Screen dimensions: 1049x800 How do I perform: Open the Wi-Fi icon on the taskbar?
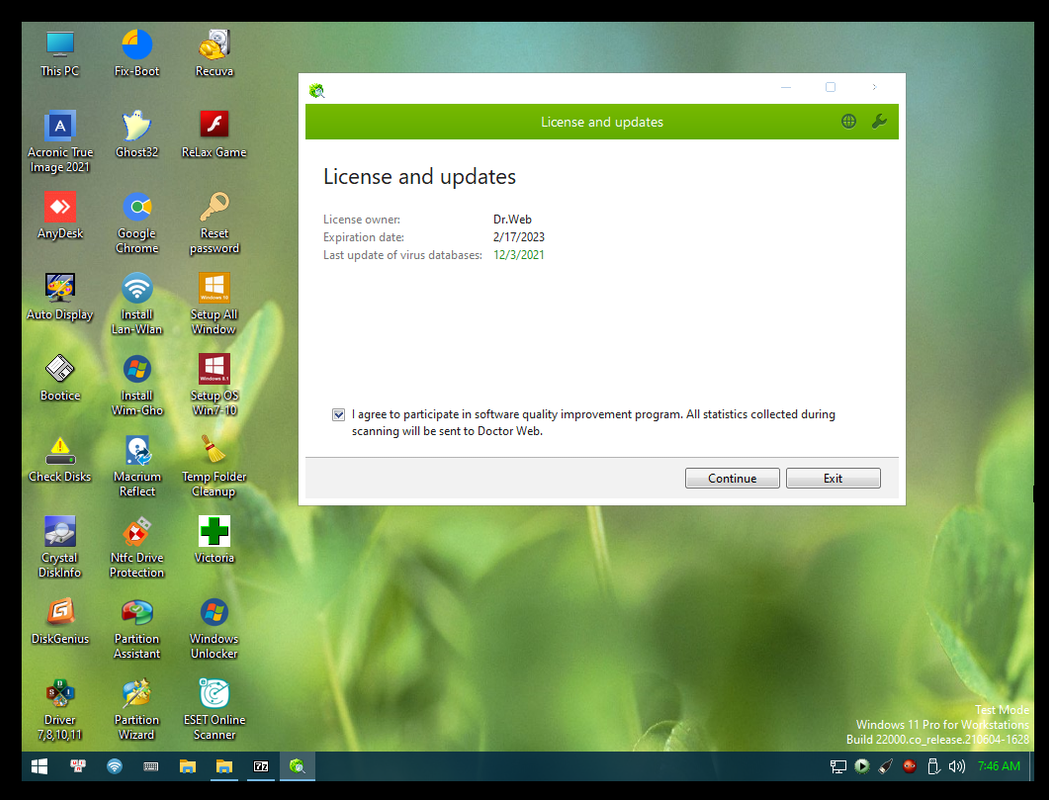[x=114, y=767]
